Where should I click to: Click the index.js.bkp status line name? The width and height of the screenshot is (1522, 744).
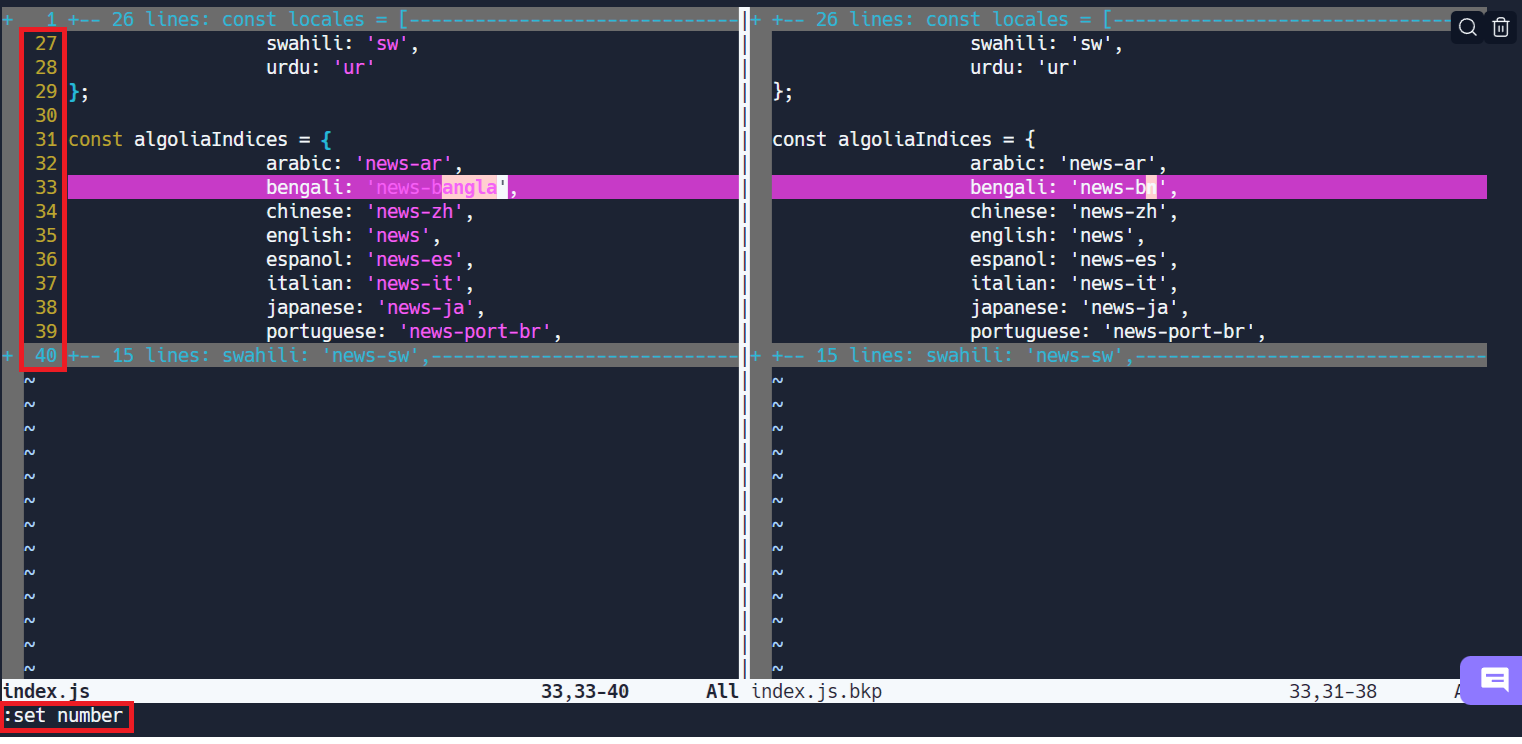816,691
